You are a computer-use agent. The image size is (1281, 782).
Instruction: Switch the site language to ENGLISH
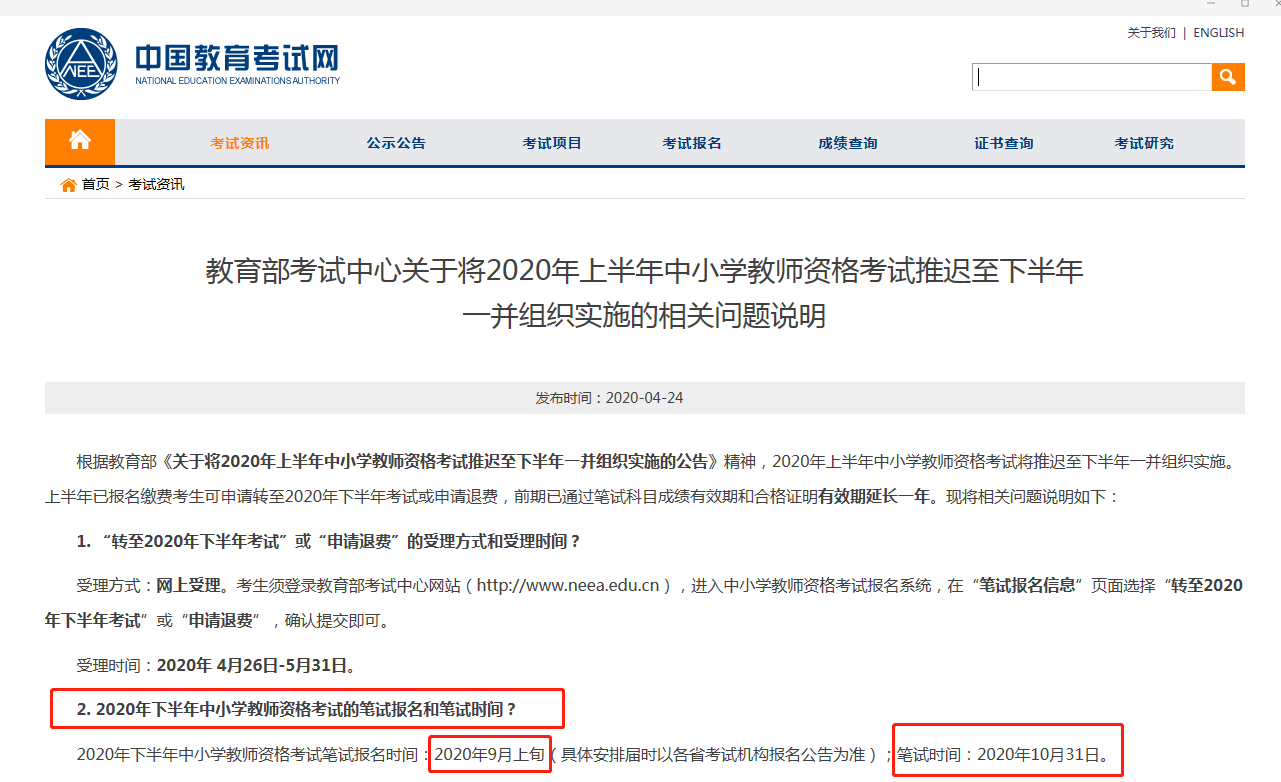pos(1218,33)
